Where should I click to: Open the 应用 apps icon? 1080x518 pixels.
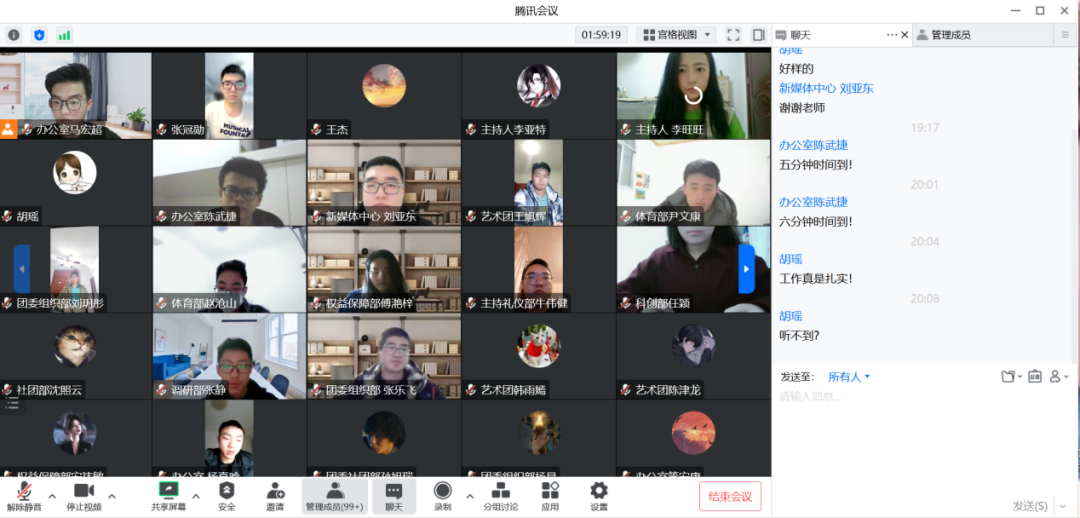pyautogui.click(x=550, y=494)
